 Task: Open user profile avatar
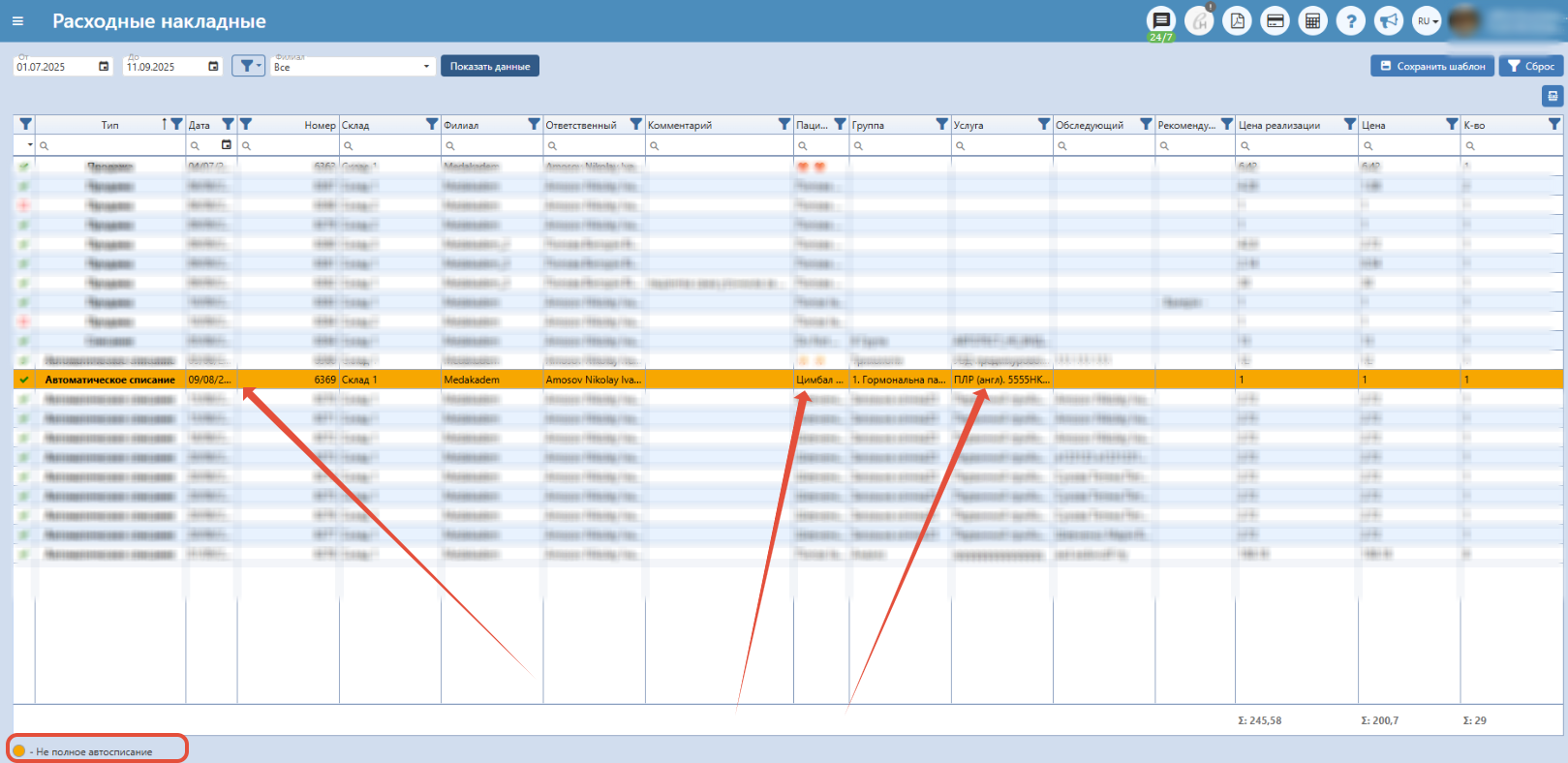click(x=1464, y=21)
